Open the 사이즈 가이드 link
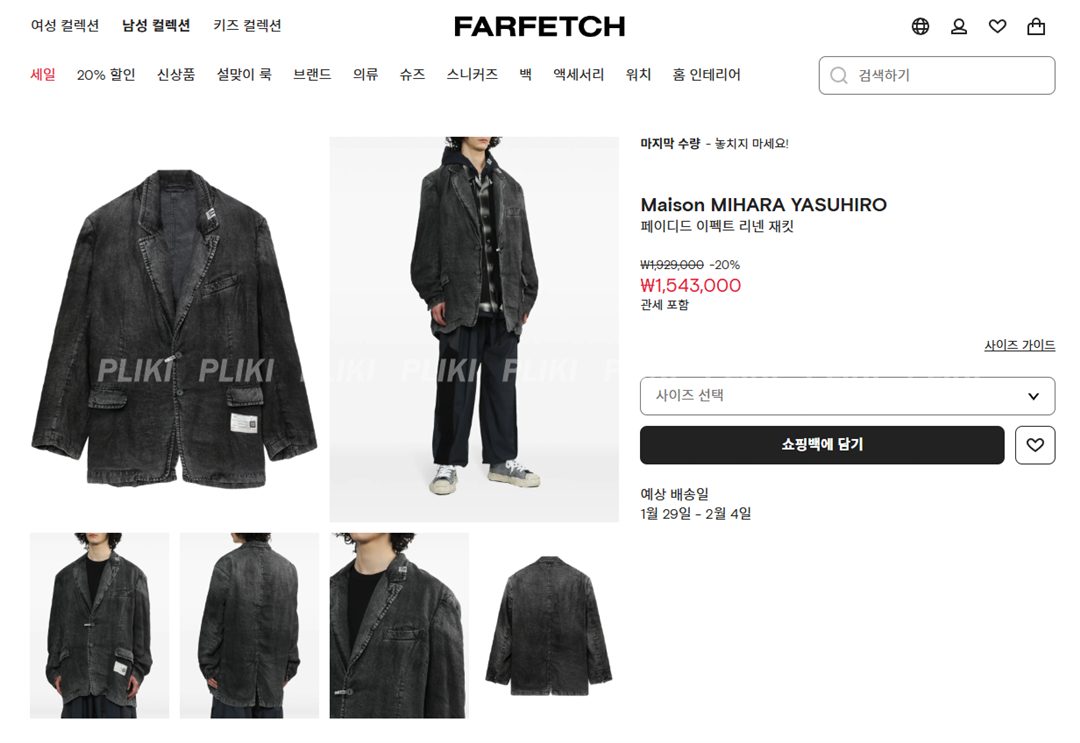The image size is (1080, 743). pos(1019,345)
